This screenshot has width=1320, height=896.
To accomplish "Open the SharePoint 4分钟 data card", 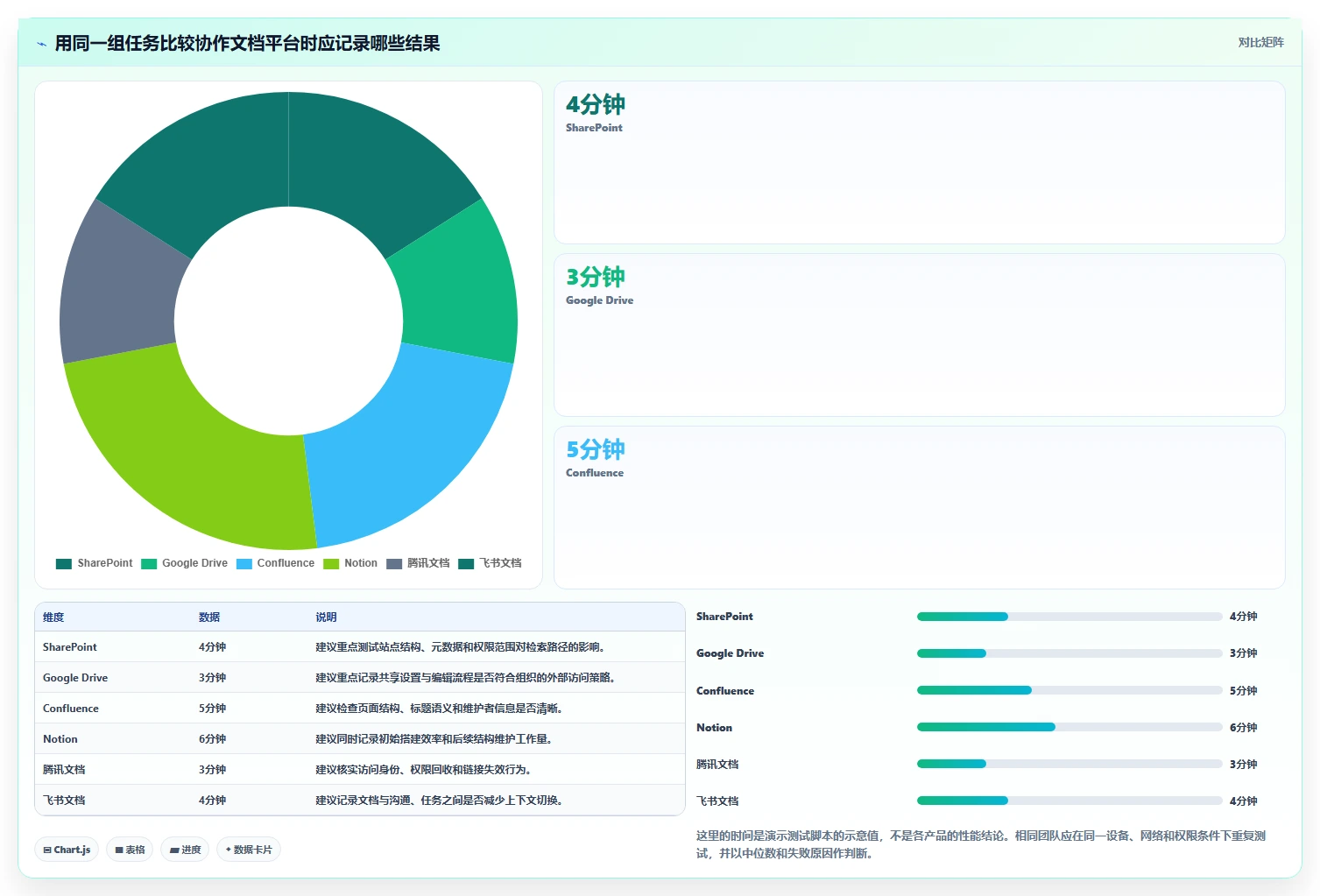I will coord(920,163).
